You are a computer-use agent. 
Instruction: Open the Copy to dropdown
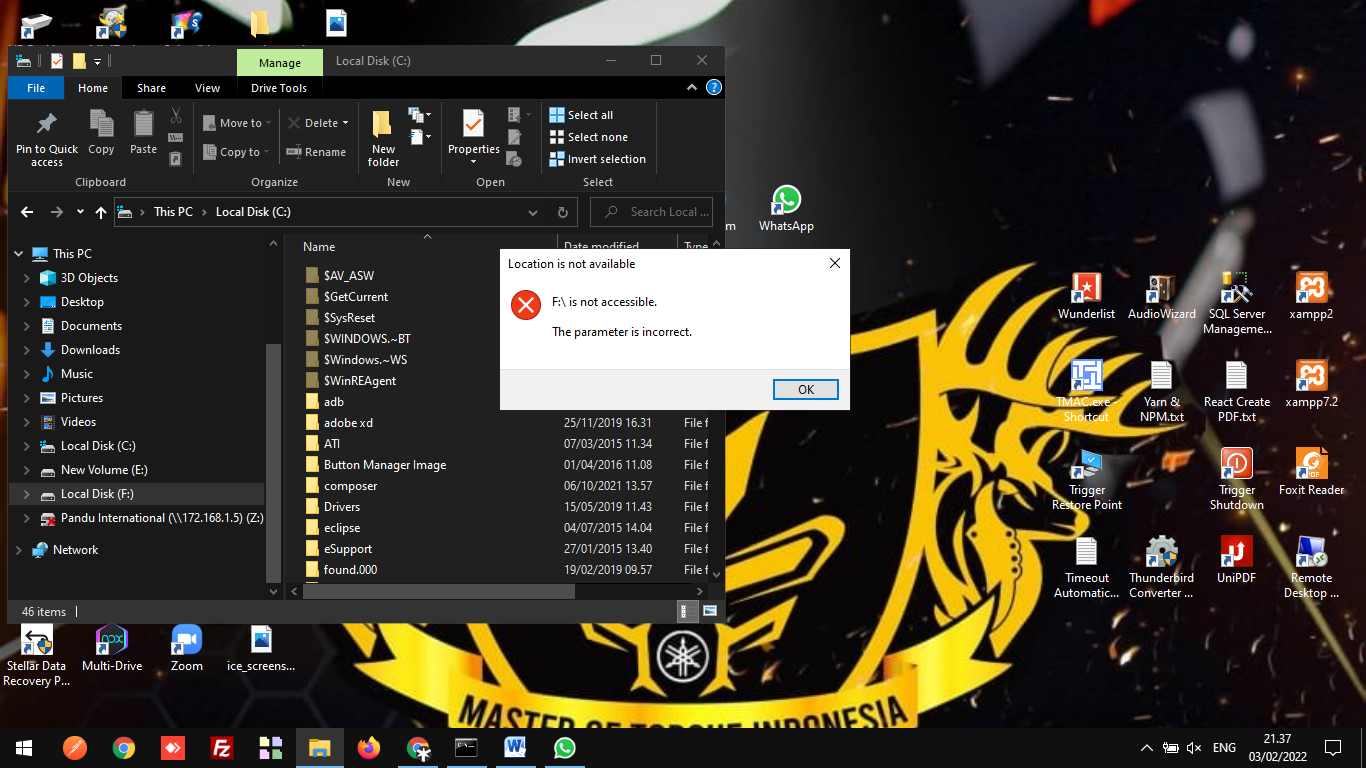pyautogui.click(x=235, y=152)
